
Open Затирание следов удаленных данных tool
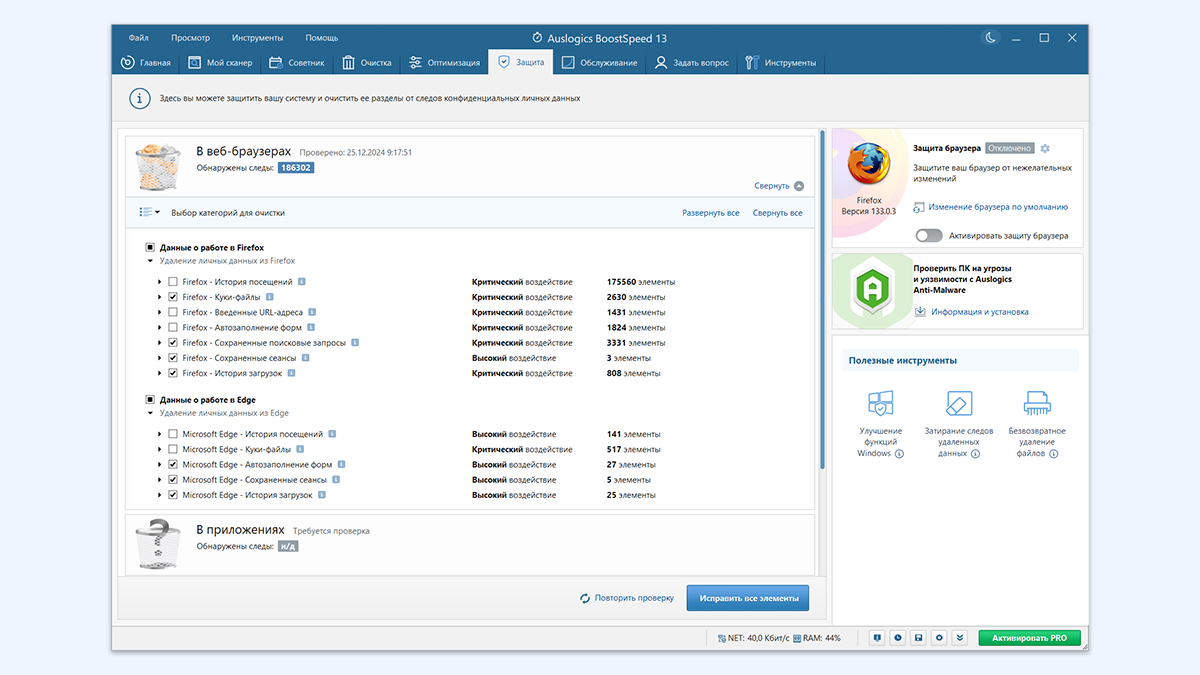(x=959, y=424)
